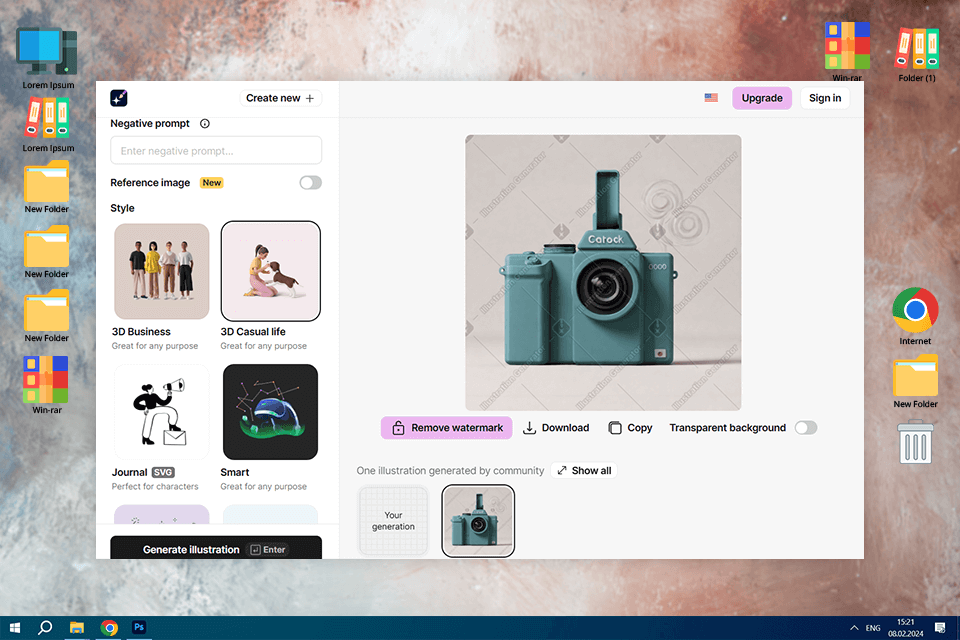960x640 pixels.
Task: Open the Negative prompt info icon
Action: (205, 124)
